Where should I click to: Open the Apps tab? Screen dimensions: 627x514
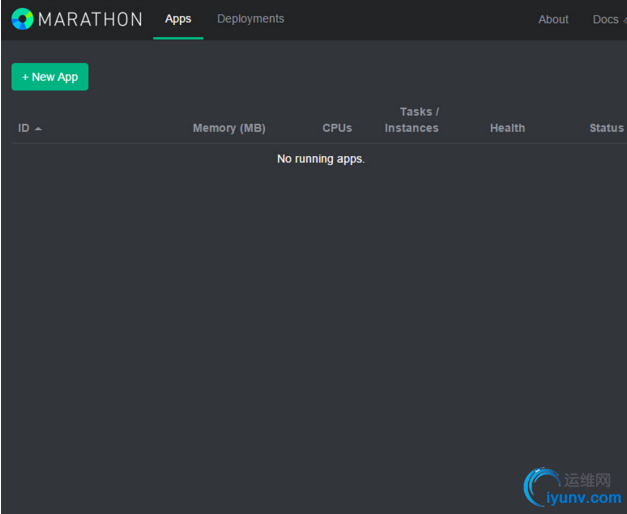tap(178, 19)
